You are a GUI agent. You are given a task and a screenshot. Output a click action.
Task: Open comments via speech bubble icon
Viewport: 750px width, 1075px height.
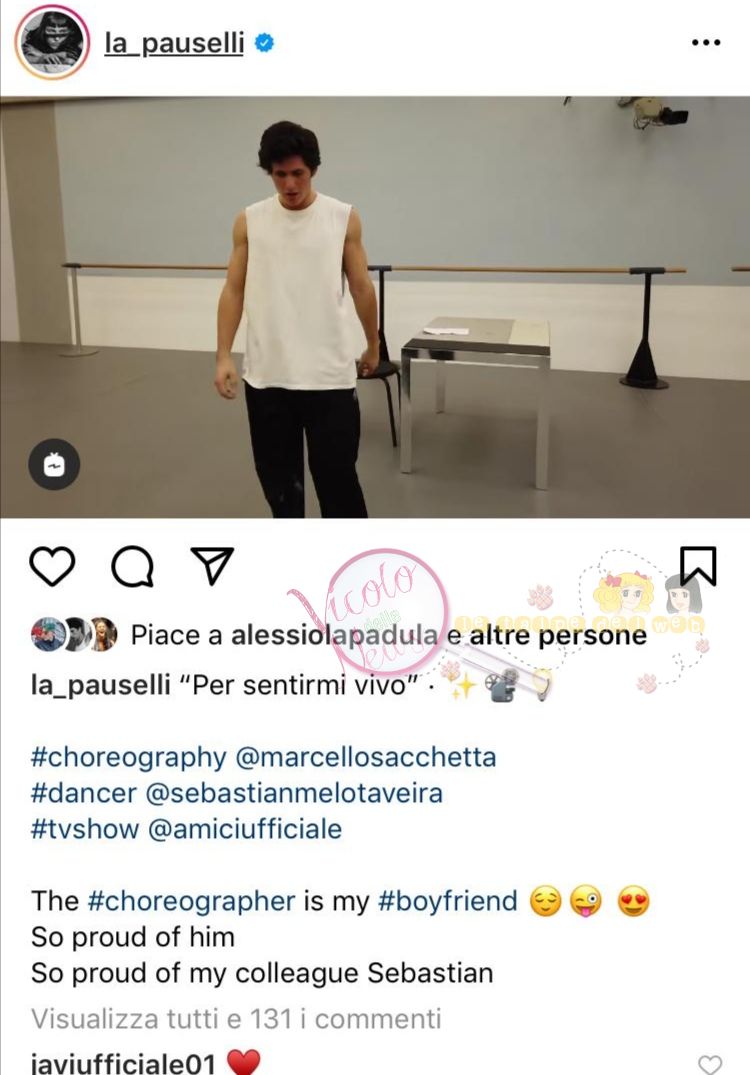[132, 566]
